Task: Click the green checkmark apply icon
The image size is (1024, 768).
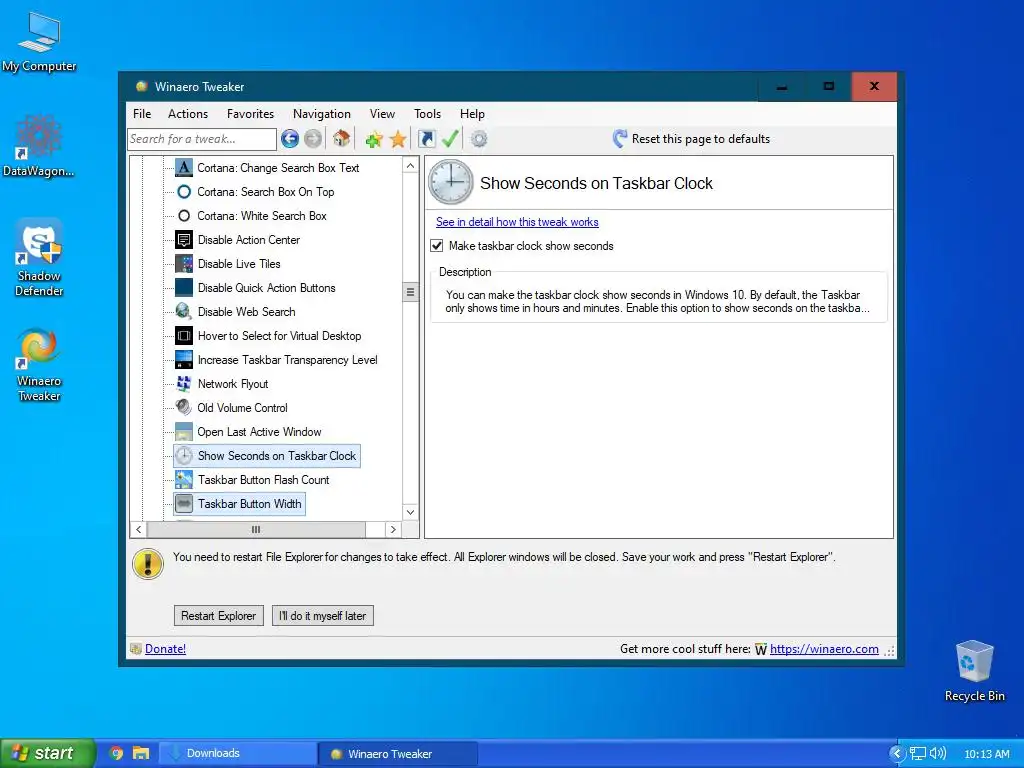Action: point(450,138)
